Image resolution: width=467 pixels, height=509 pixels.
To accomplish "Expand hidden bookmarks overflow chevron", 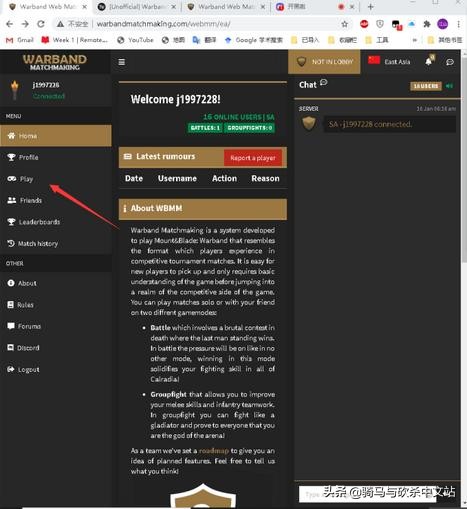I will click(415, 40).
